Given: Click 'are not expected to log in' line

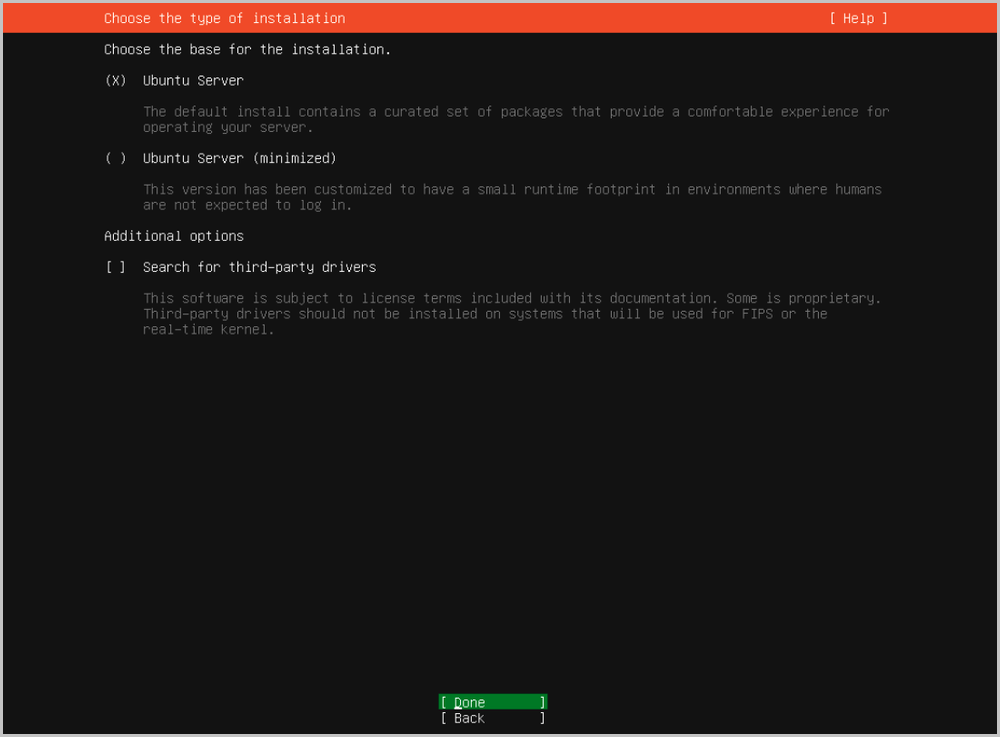Looking at the screenshot, I should point(247,205).
